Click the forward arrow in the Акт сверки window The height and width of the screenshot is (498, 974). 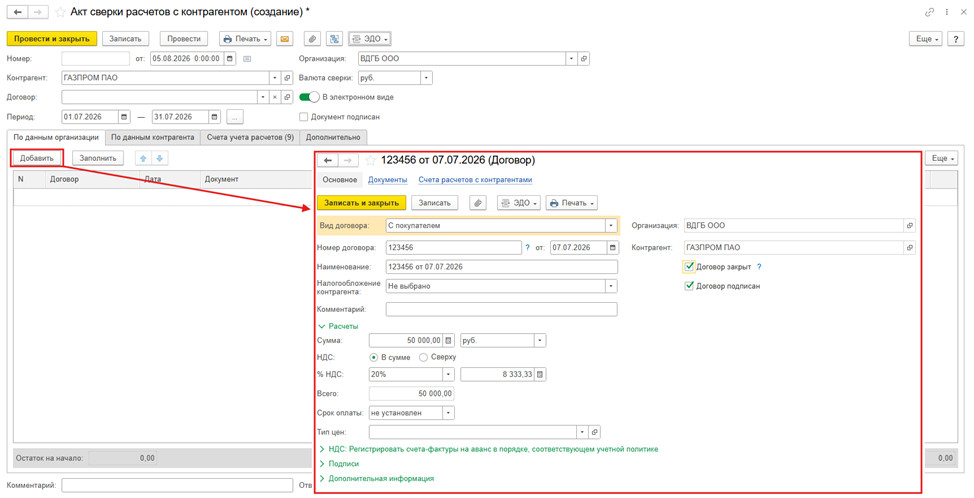(38, 12)
